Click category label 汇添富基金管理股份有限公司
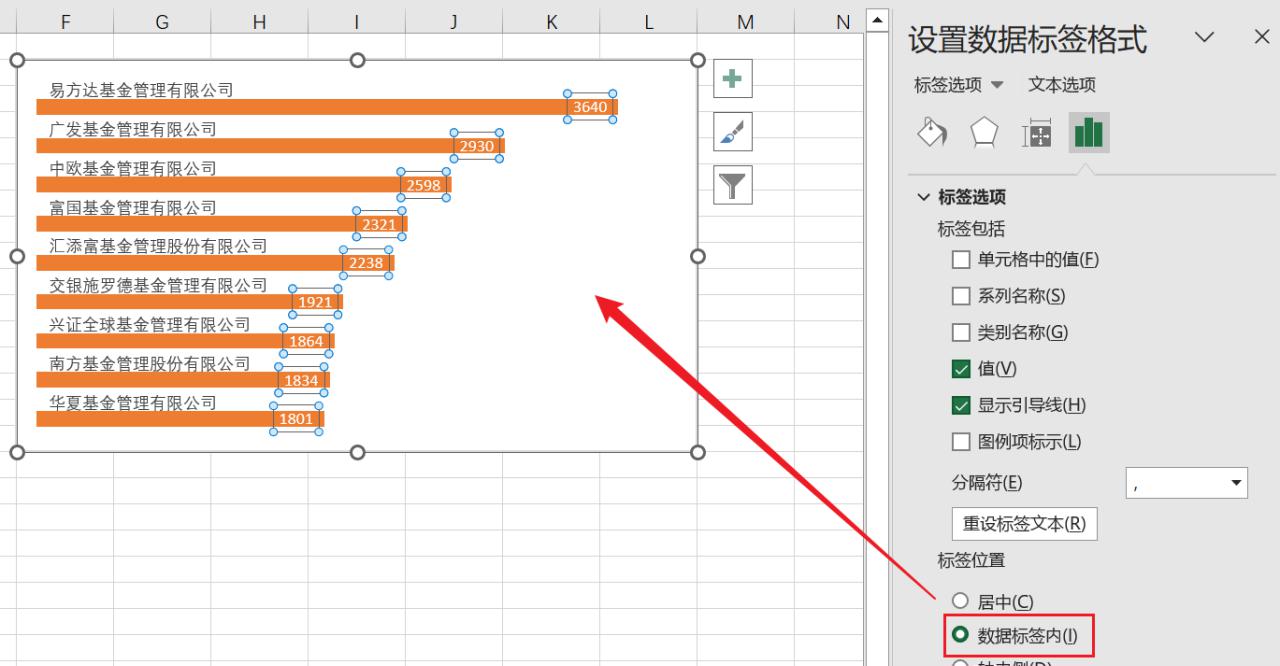This screenshot has width=1280, height=666. (x=158, y=246)
